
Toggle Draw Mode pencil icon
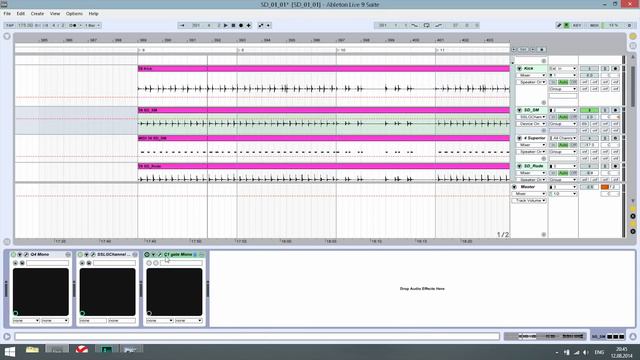(559, 25)
